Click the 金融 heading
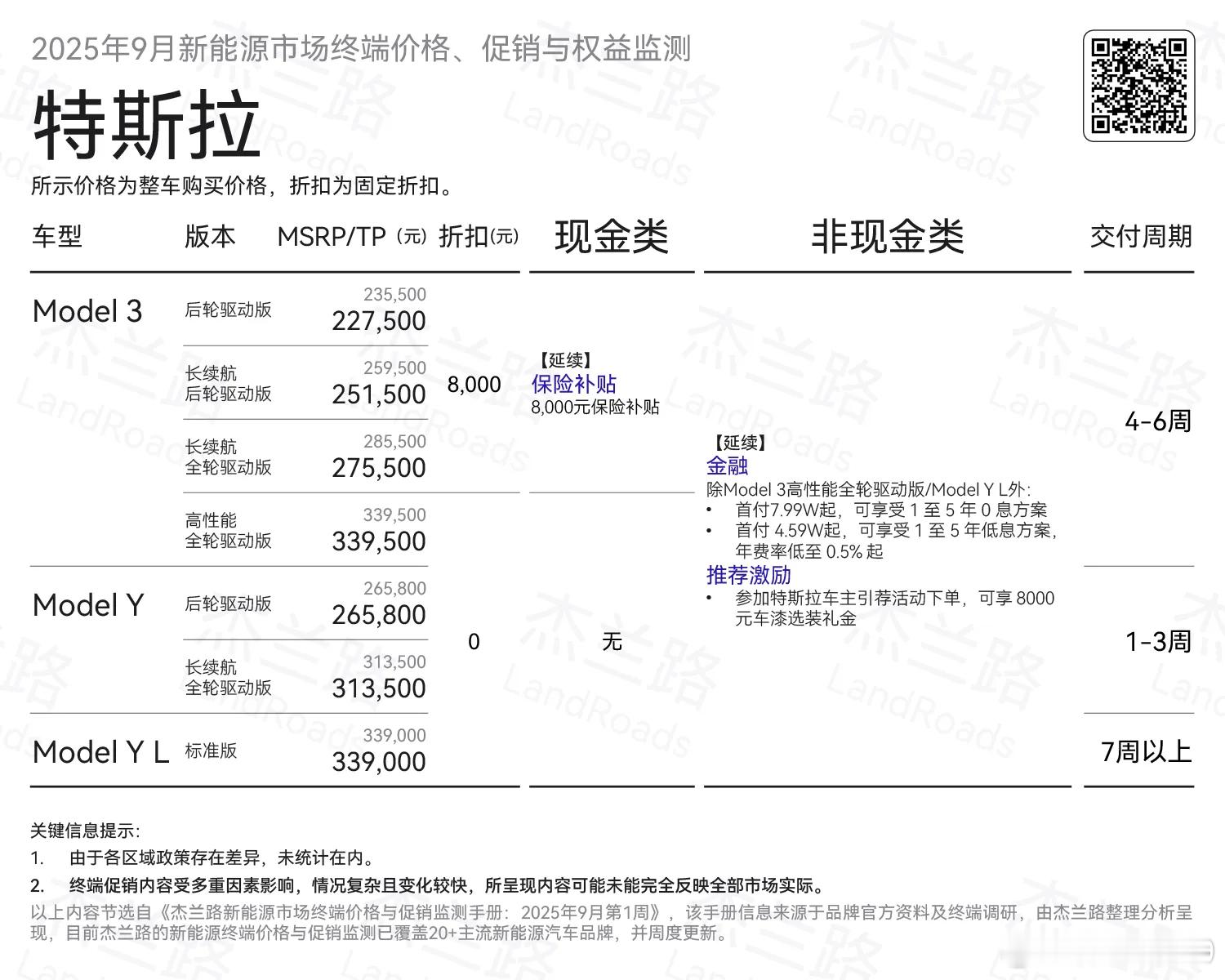The width and height of the screenshot is (1225, 980). [x=727, y=465]
